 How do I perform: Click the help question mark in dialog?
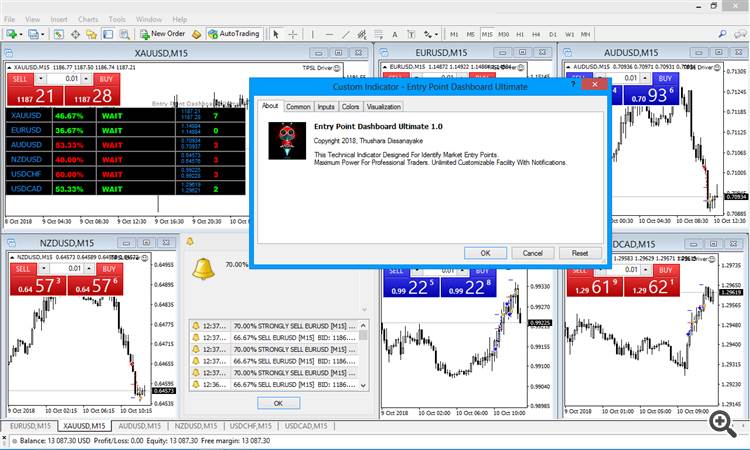pyautogui.click(x=573, y=84)
